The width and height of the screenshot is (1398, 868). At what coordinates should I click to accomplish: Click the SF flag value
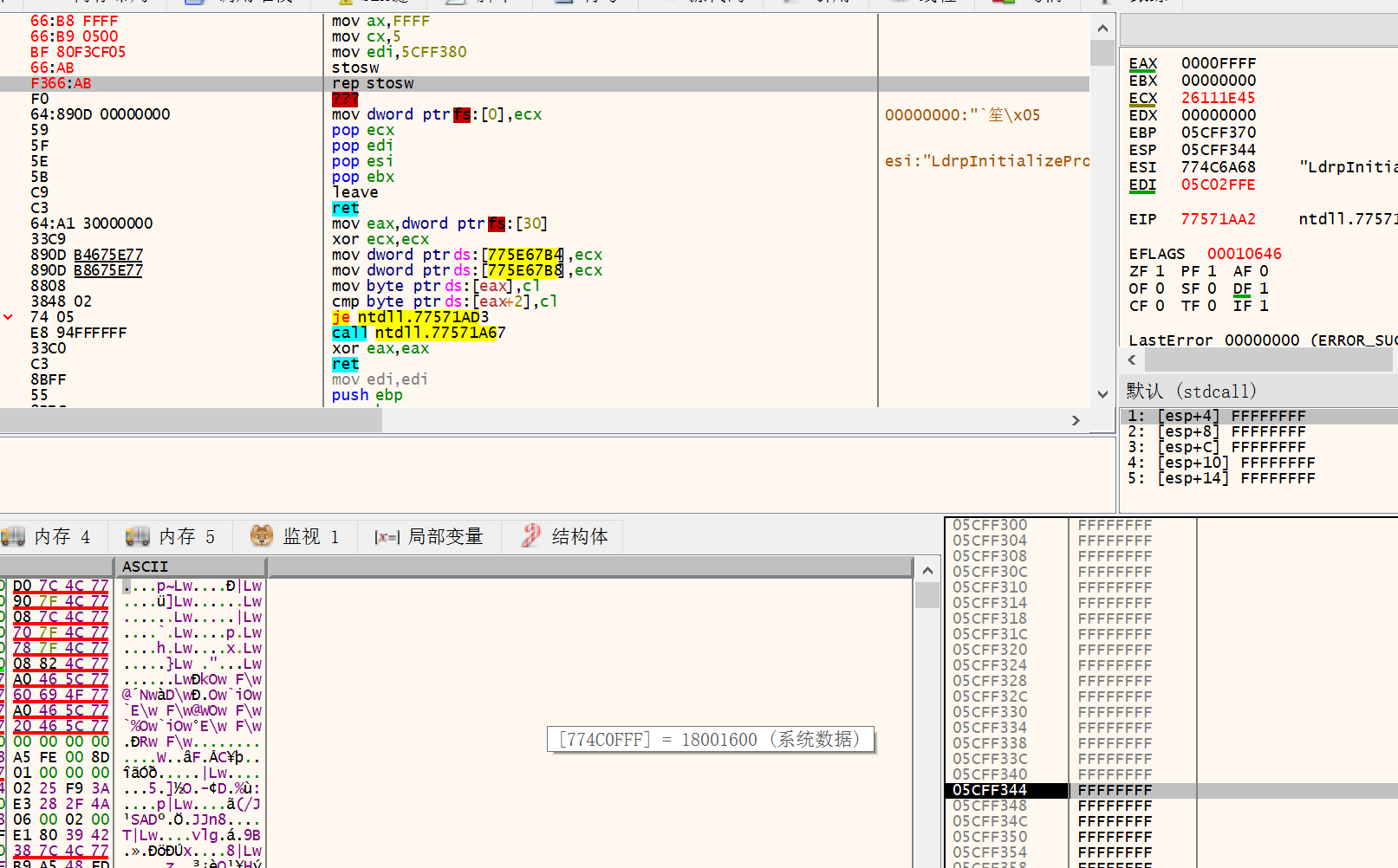tap(1212, 288)
